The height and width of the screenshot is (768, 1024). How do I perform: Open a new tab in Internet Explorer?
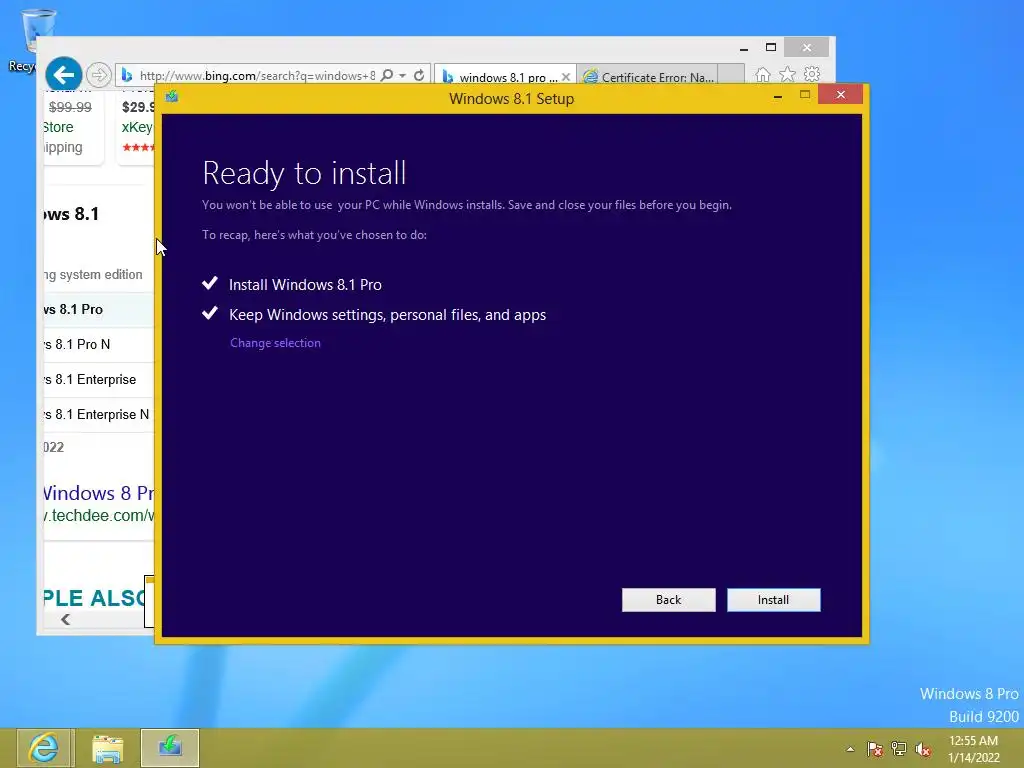pos(731,74)
